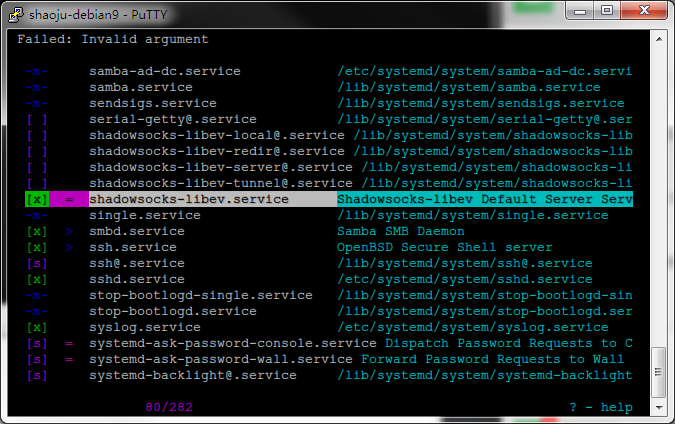Image resolution: width=675 pixels, height=424 pixels.
Task: Click the 'Failed: Invalid argument' message
Action: point(113,39)
